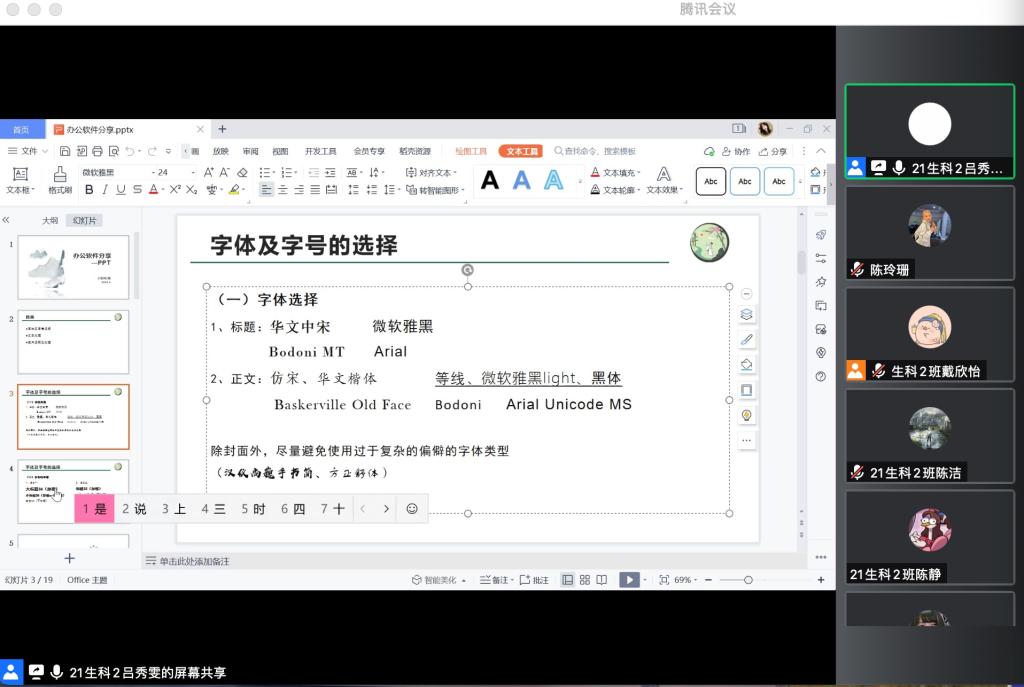The image size is (1024, 687).
Task: Click the 分享 share button
Action: point(773,151)
